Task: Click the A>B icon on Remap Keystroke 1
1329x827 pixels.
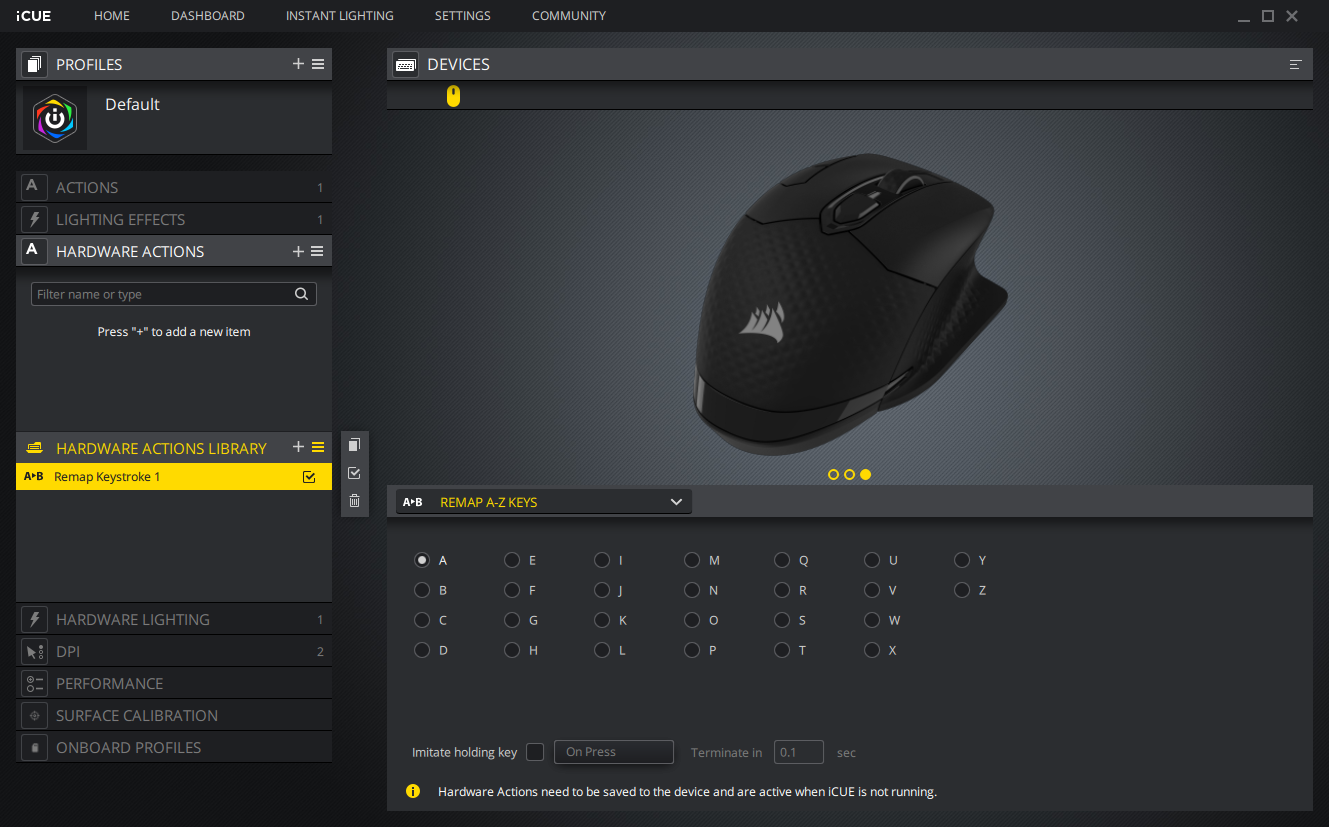Action: [34, 477]
